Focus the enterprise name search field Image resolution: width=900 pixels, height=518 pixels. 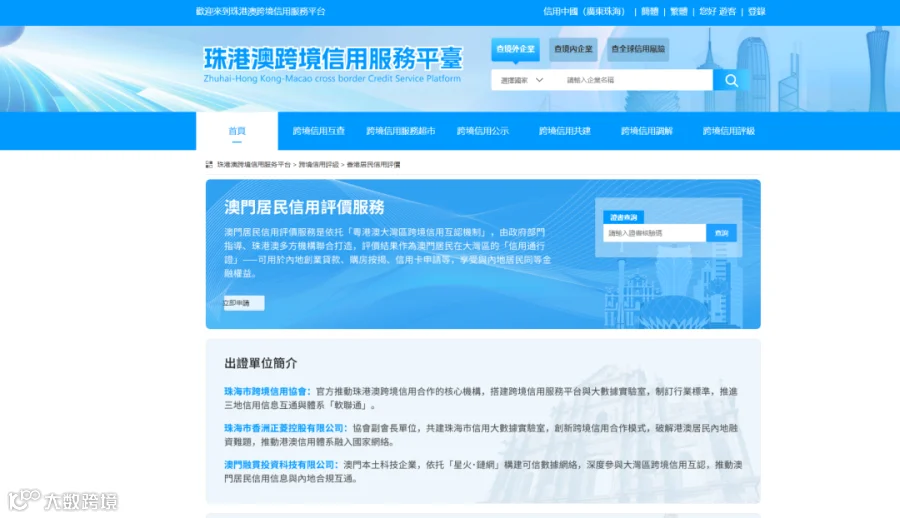pos(636,80)
